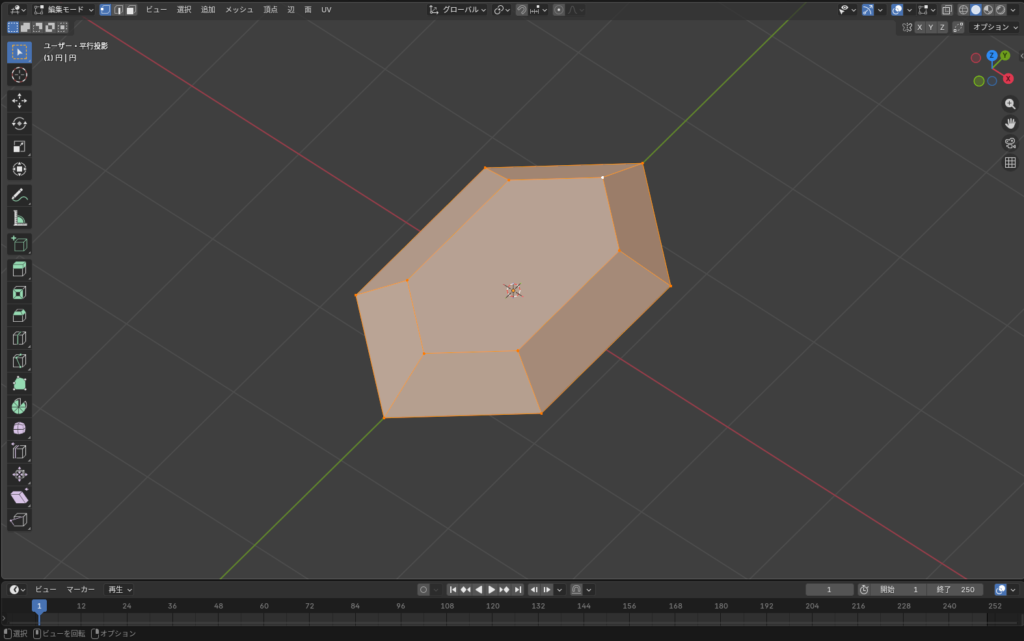Click the end frame 終了 250 field
This screenshot has width=1024, height=641.
pyautogui.click(x=955, y=589)
